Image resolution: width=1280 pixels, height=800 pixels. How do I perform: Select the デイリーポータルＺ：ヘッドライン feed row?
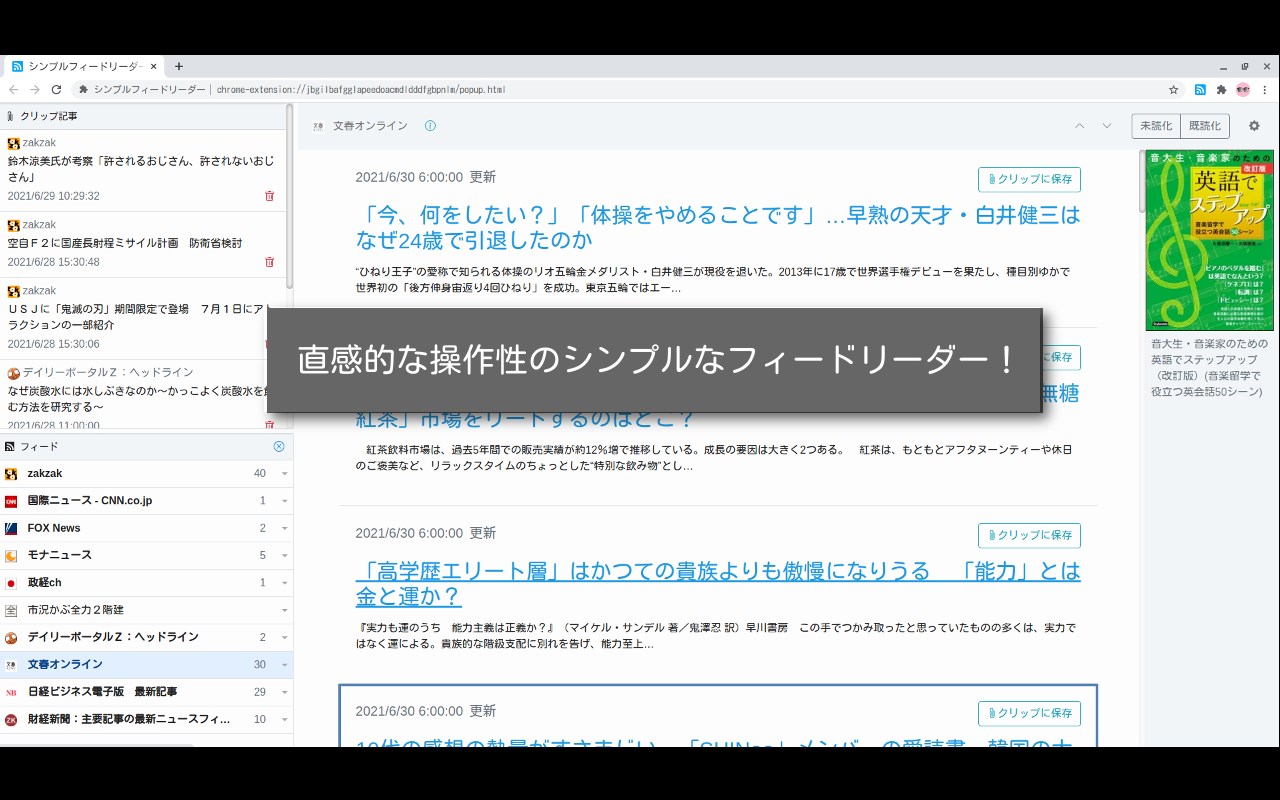146,637
